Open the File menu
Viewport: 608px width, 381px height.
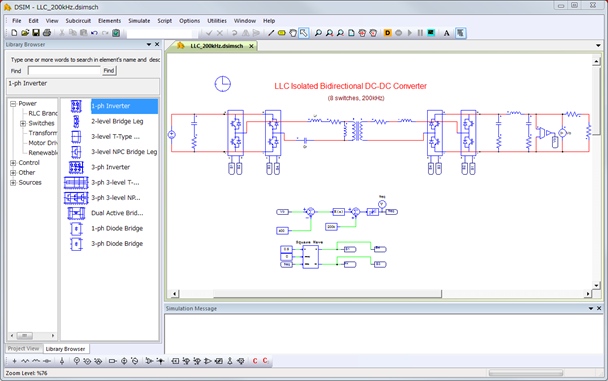pyautogui.click(x=17, y=21)
